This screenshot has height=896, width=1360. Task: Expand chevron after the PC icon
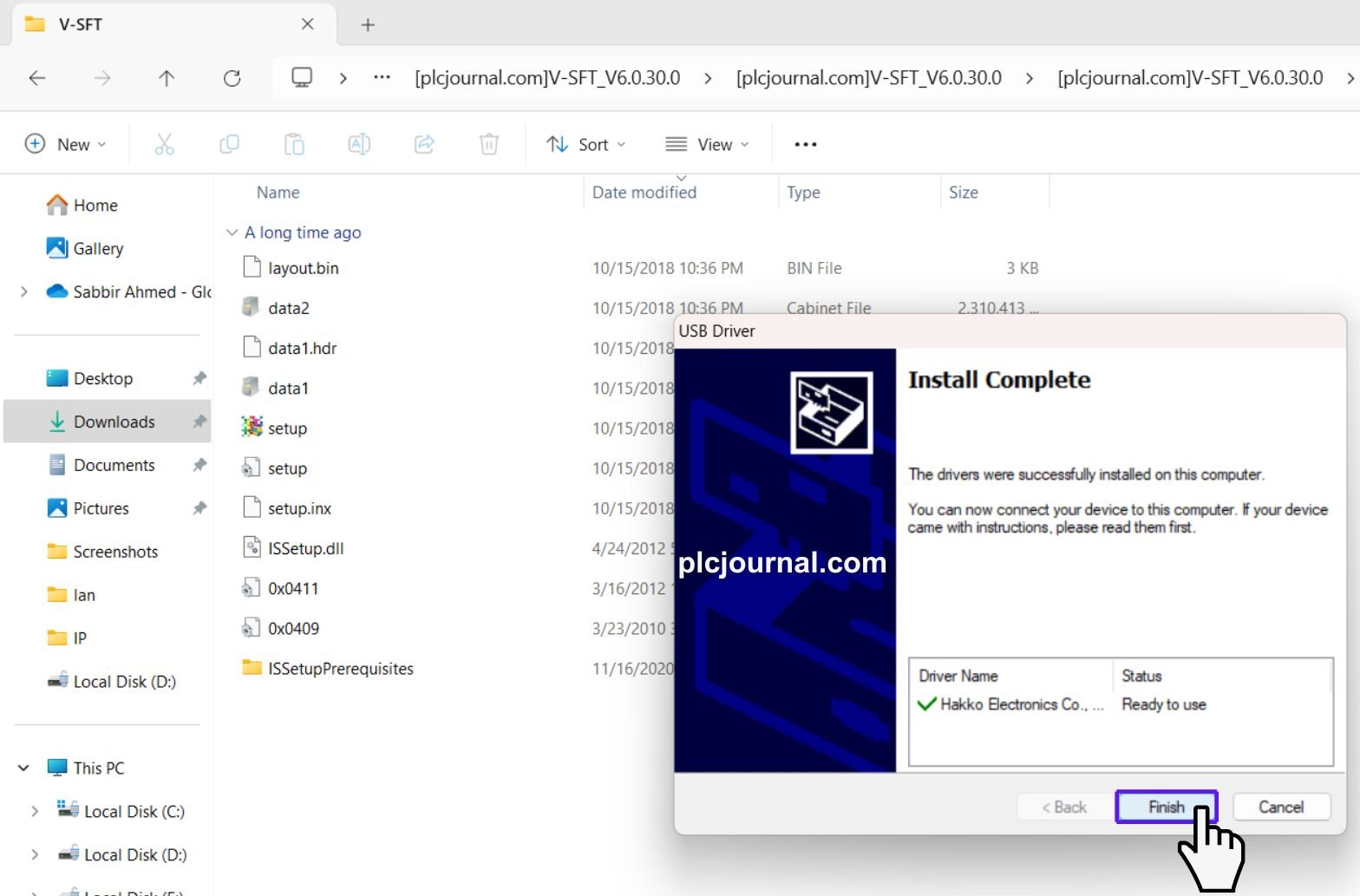click(343, 78)
